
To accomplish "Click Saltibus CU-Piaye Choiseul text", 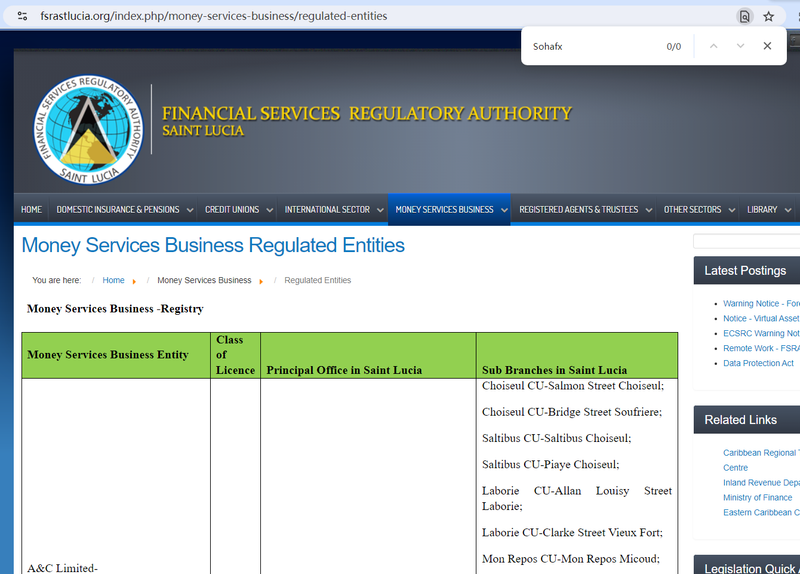I will coord(551,464).
